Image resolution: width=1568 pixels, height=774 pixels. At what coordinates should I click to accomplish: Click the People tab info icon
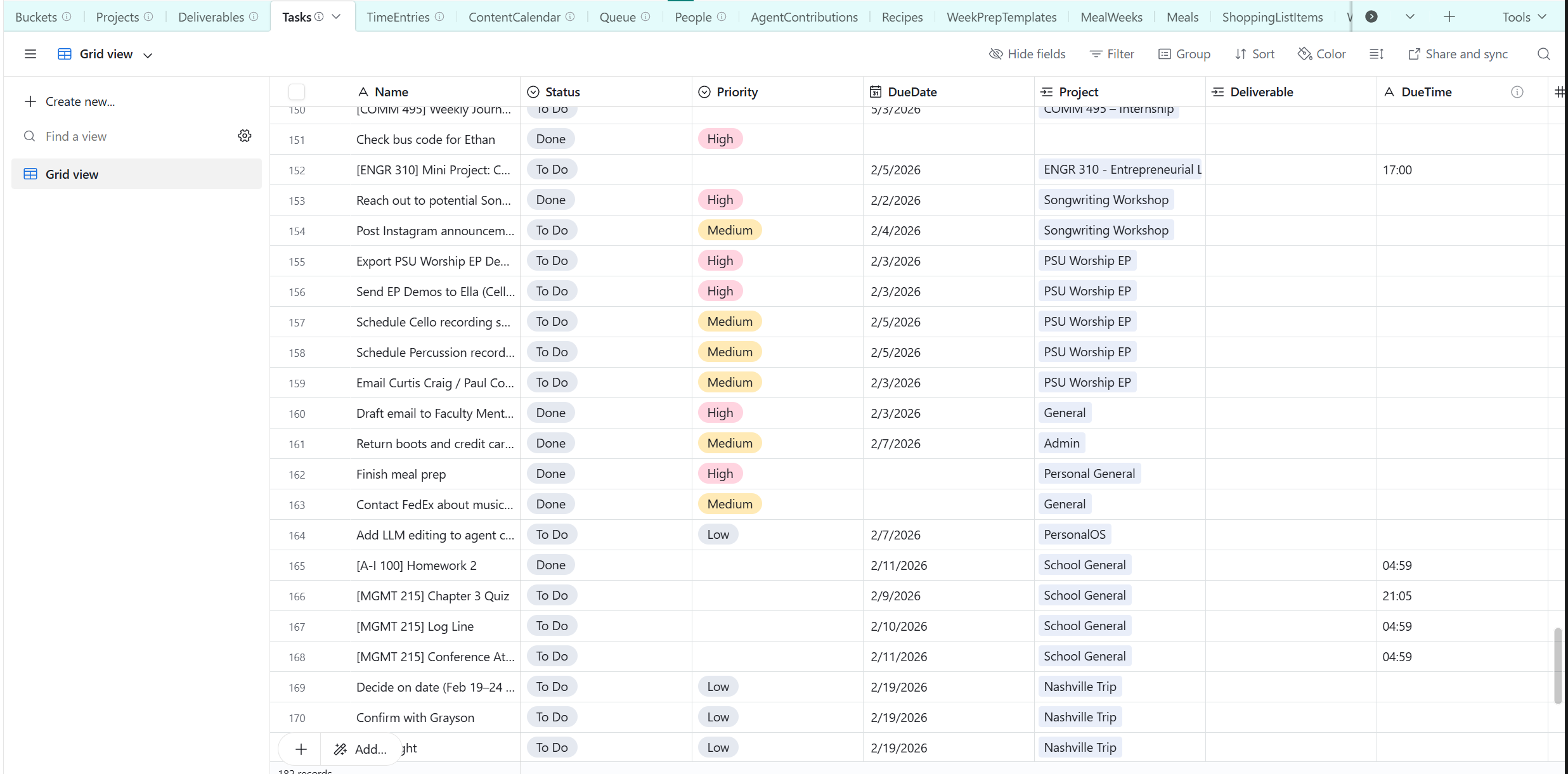722,16
